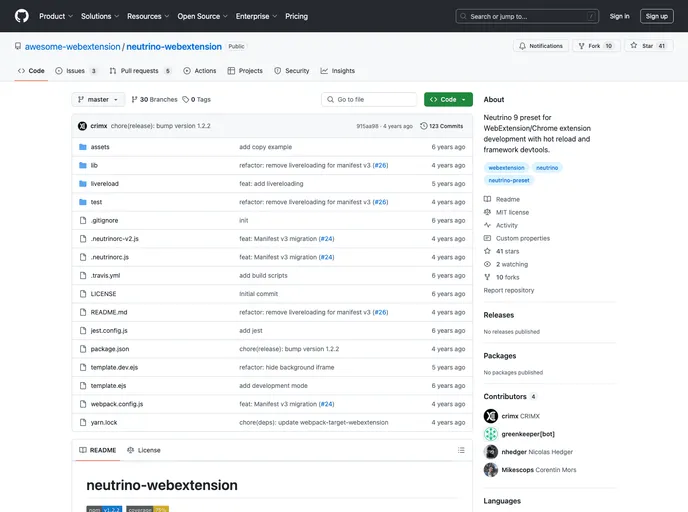View the 2 watching link
The image size is (688, 512).
pos(506,264)
